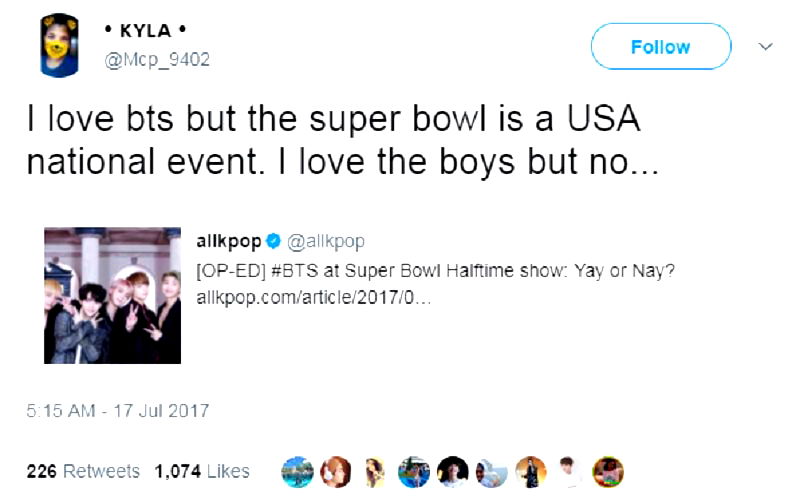Open the KYLA display name profile
Image resolution: width=800 pixels, height=503 pixels.
click(x=145, y=31)
